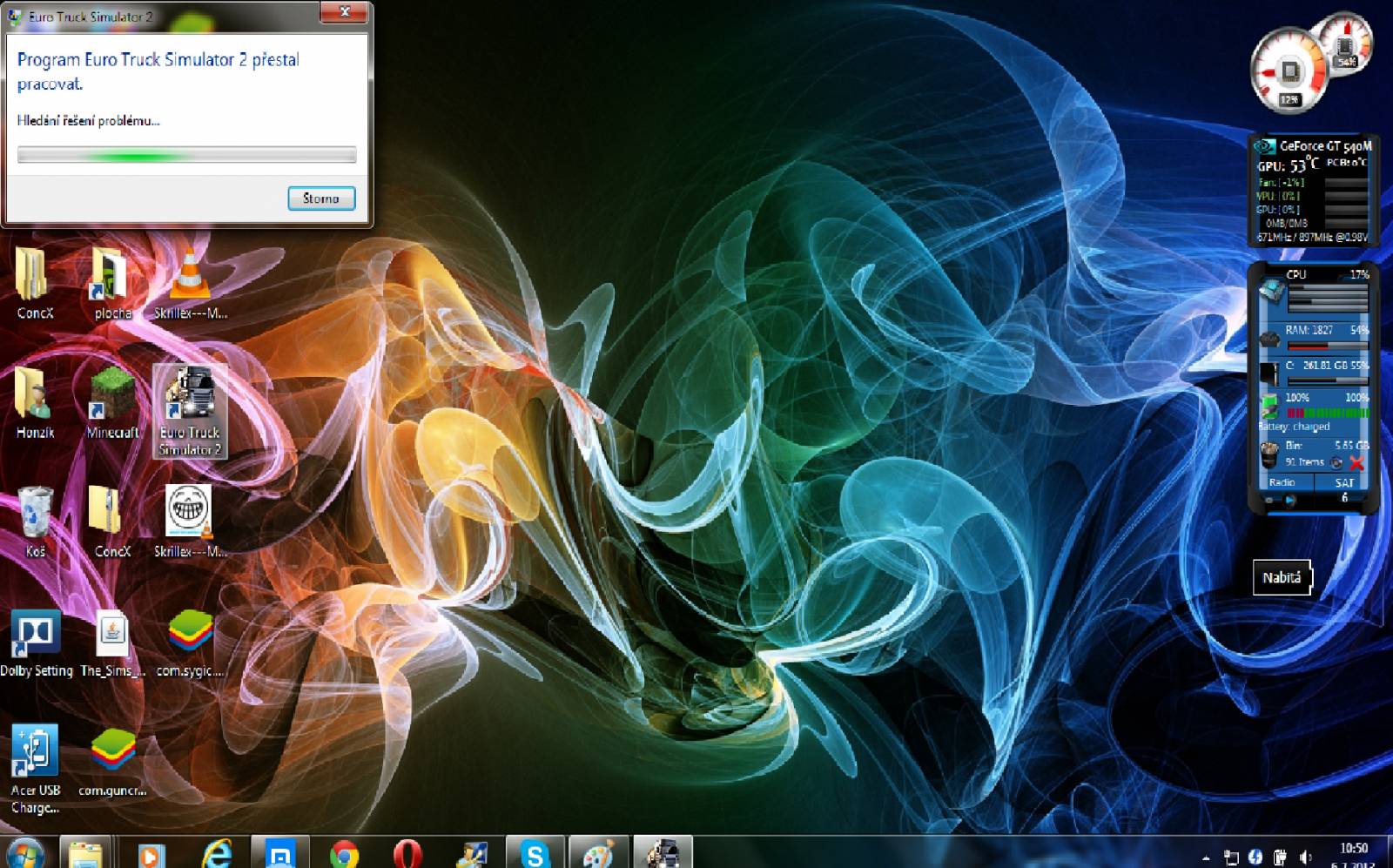
Task: Click the Nabitá battery gadget
Action: [x=1282, y=577]
